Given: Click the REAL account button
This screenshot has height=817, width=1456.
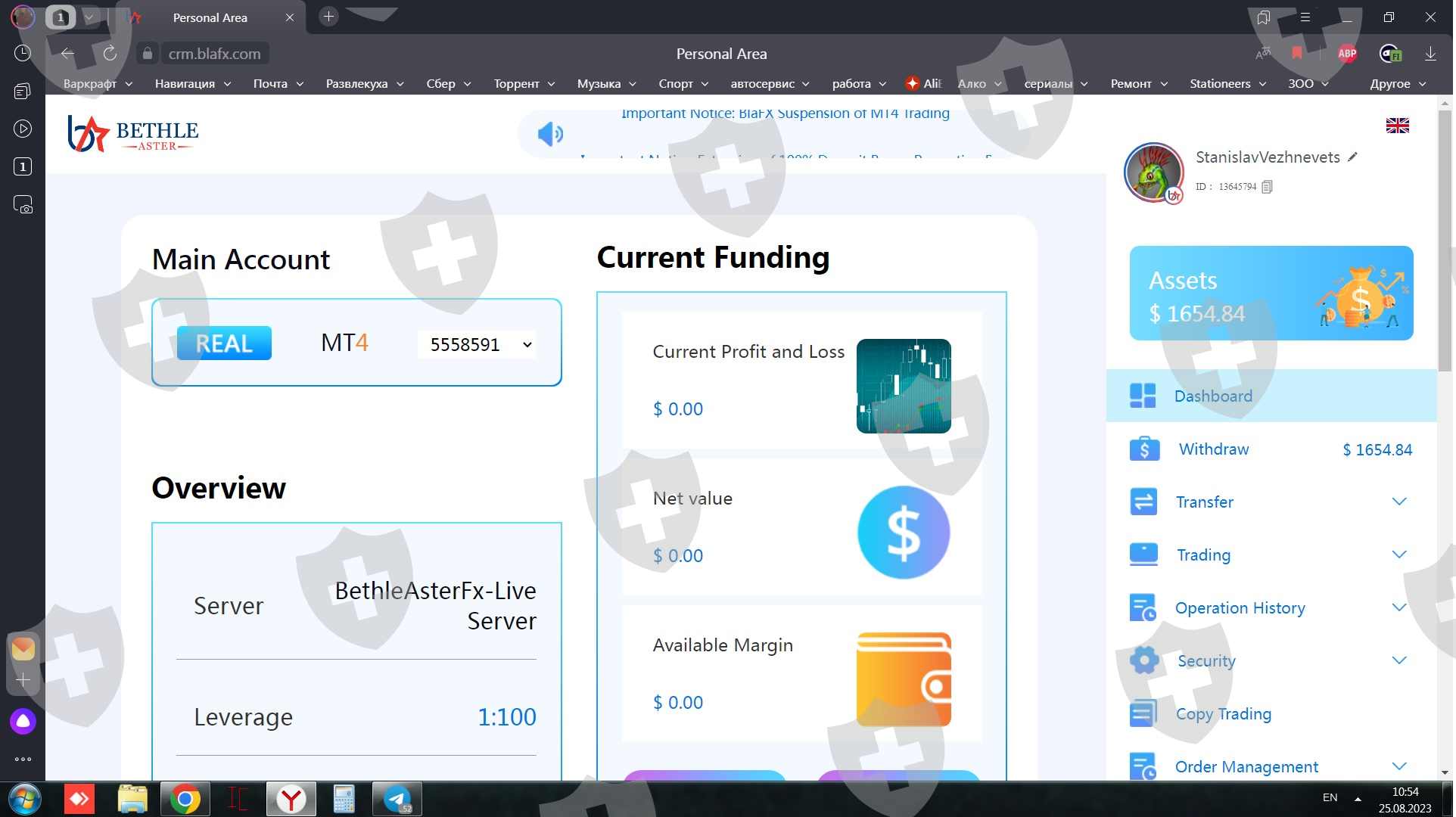Looking at the screenshot, I should 224,343.
